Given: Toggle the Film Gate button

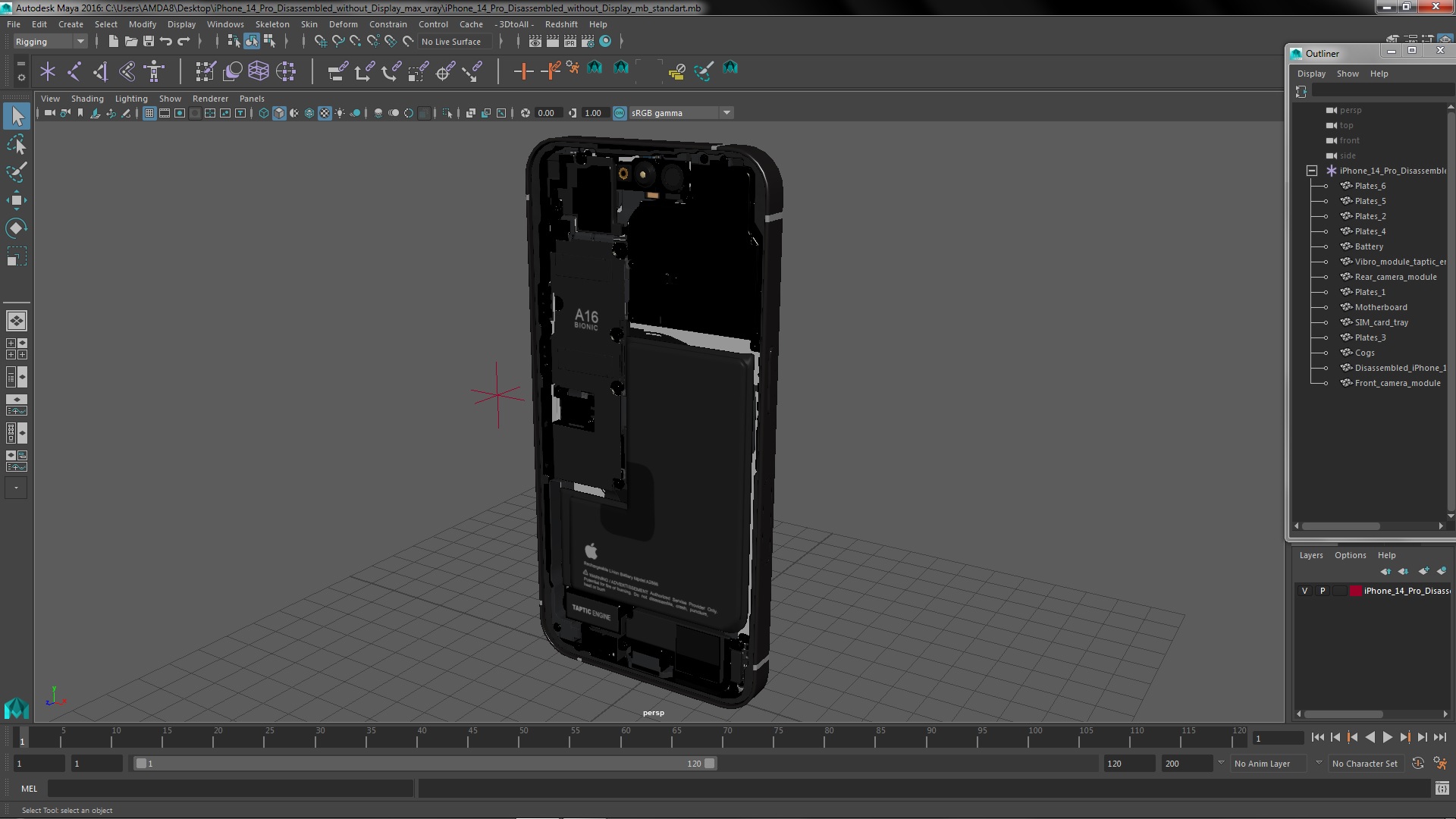Looking at the screenshot, I should pyautogui.click(x=165, y=113).
